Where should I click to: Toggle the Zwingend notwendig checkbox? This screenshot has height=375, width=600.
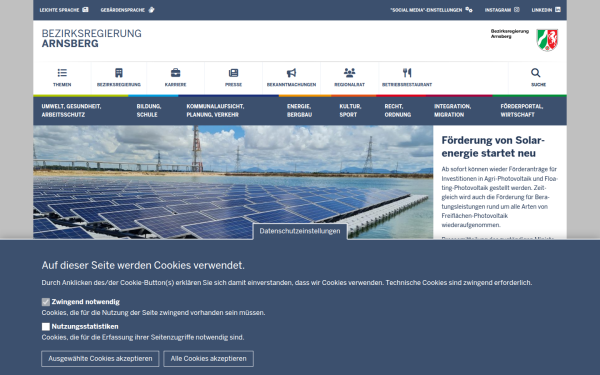coord(46,302)
